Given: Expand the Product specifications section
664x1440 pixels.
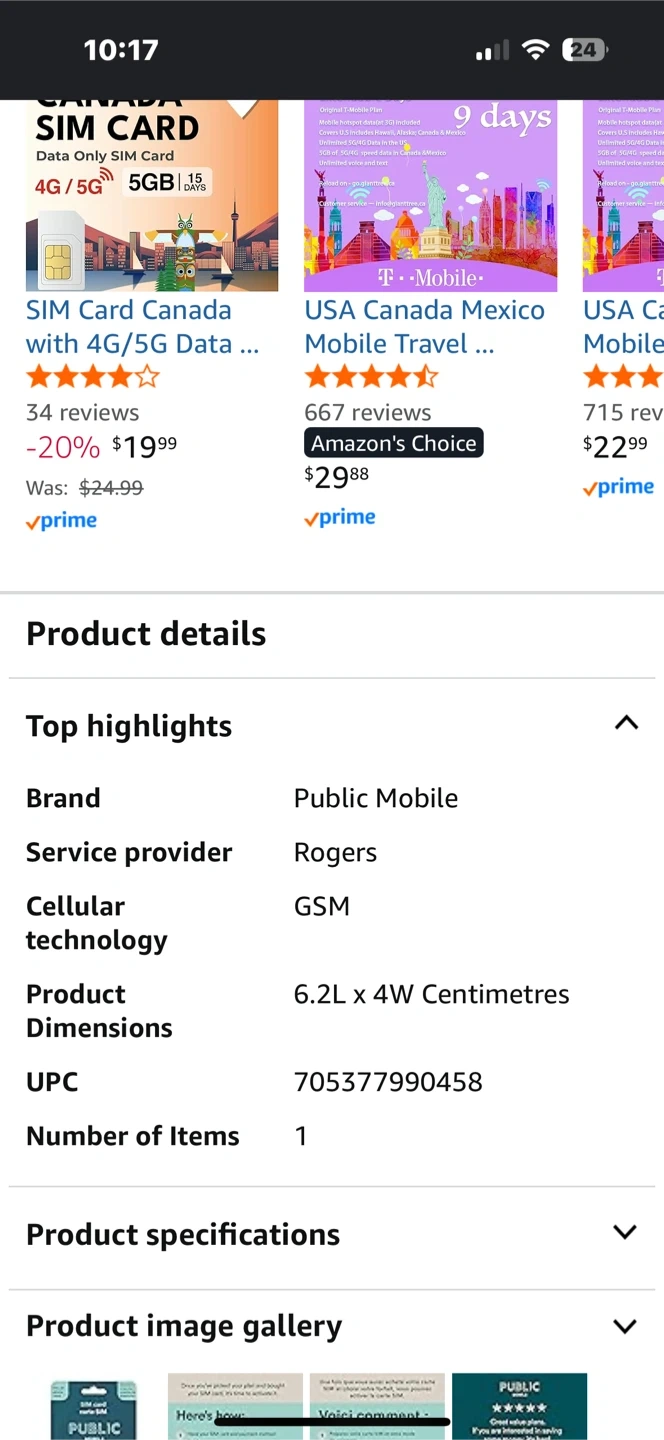Looking at the screenshot, I should [625, 1232].
